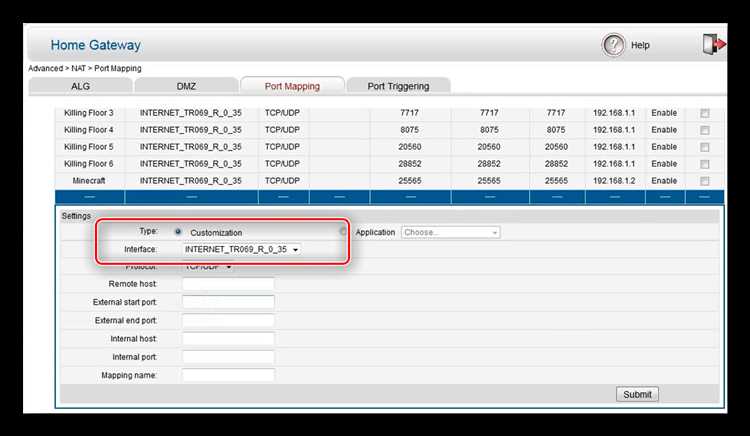Click the logout door icon
Image resolution: width=750 pixels, height=436 pixels.
point(714,44)
